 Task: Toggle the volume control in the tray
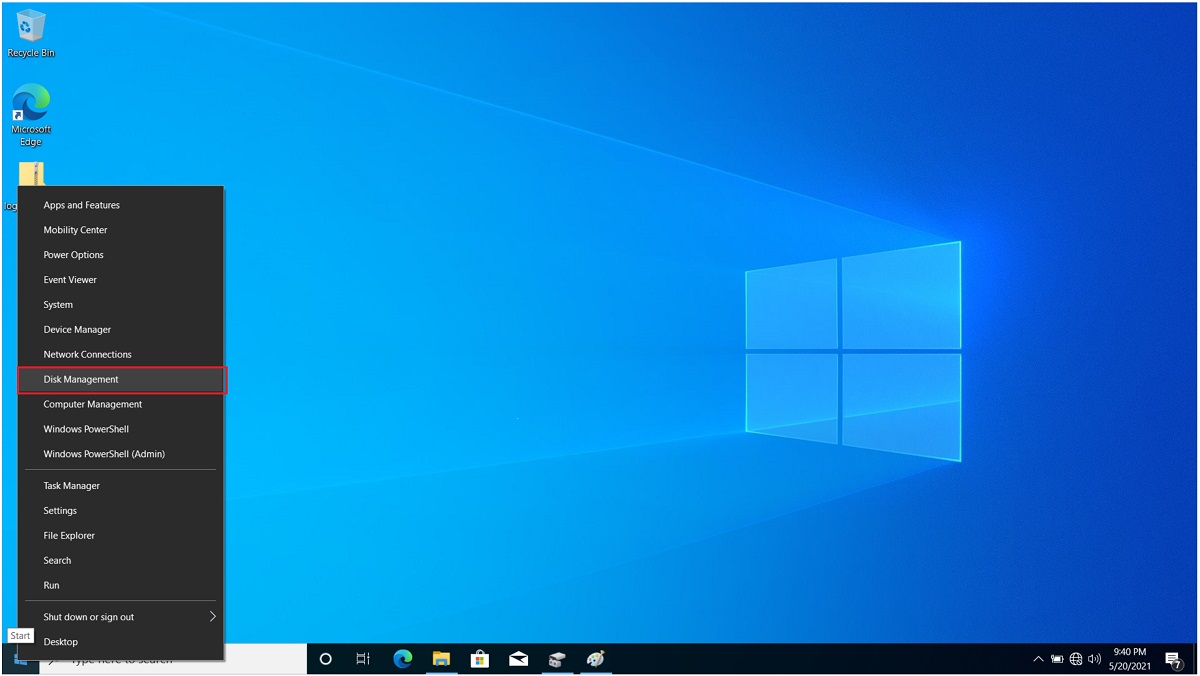click(x=1093, y=659)
